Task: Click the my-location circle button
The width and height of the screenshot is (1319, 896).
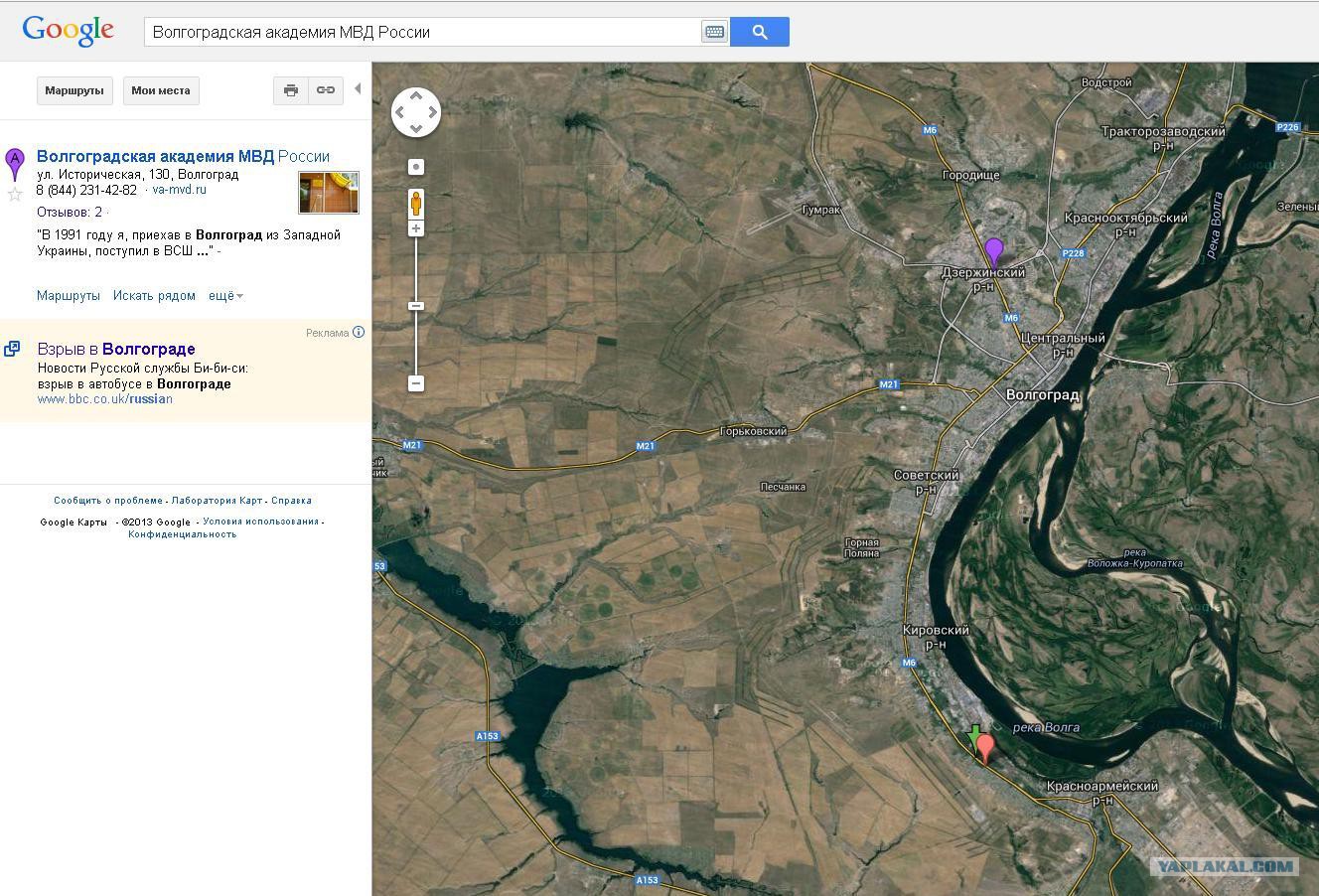Action: pos(416,167)
